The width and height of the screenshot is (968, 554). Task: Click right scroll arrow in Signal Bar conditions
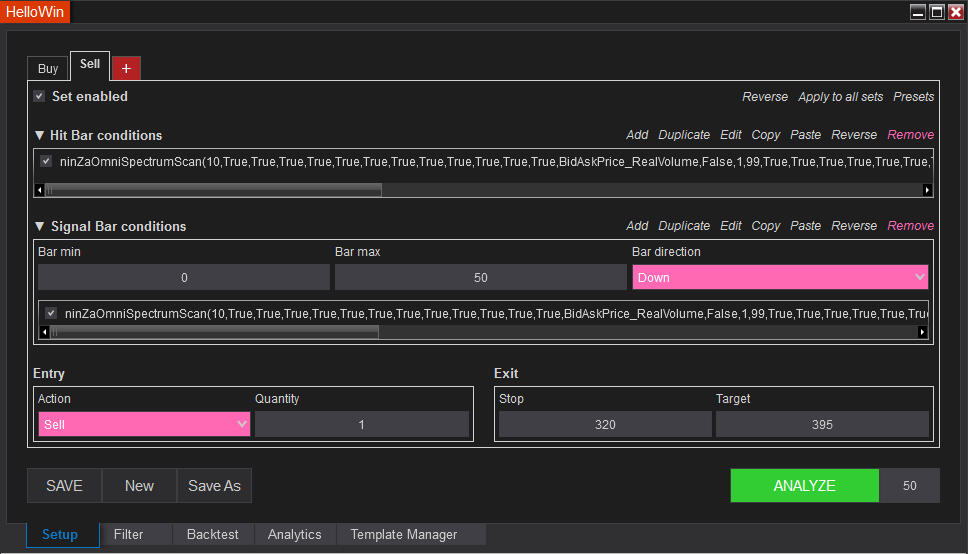click(x=922, y=332)
